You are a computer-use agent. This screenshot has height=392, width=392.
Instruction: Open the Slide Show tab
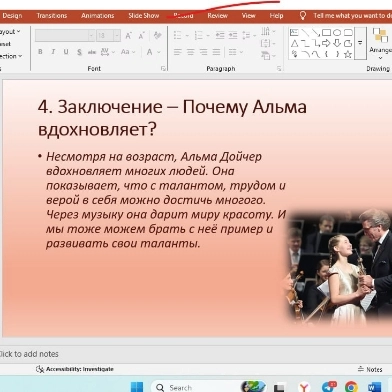(144, 16)
